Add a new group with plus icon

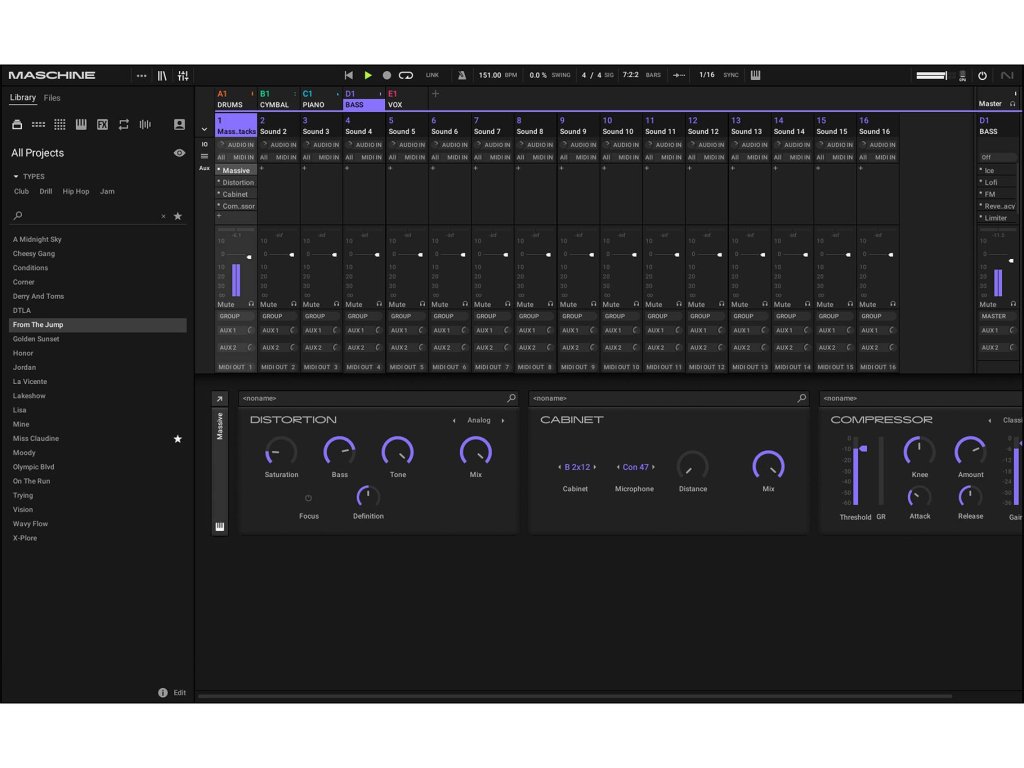click(436, 94)
